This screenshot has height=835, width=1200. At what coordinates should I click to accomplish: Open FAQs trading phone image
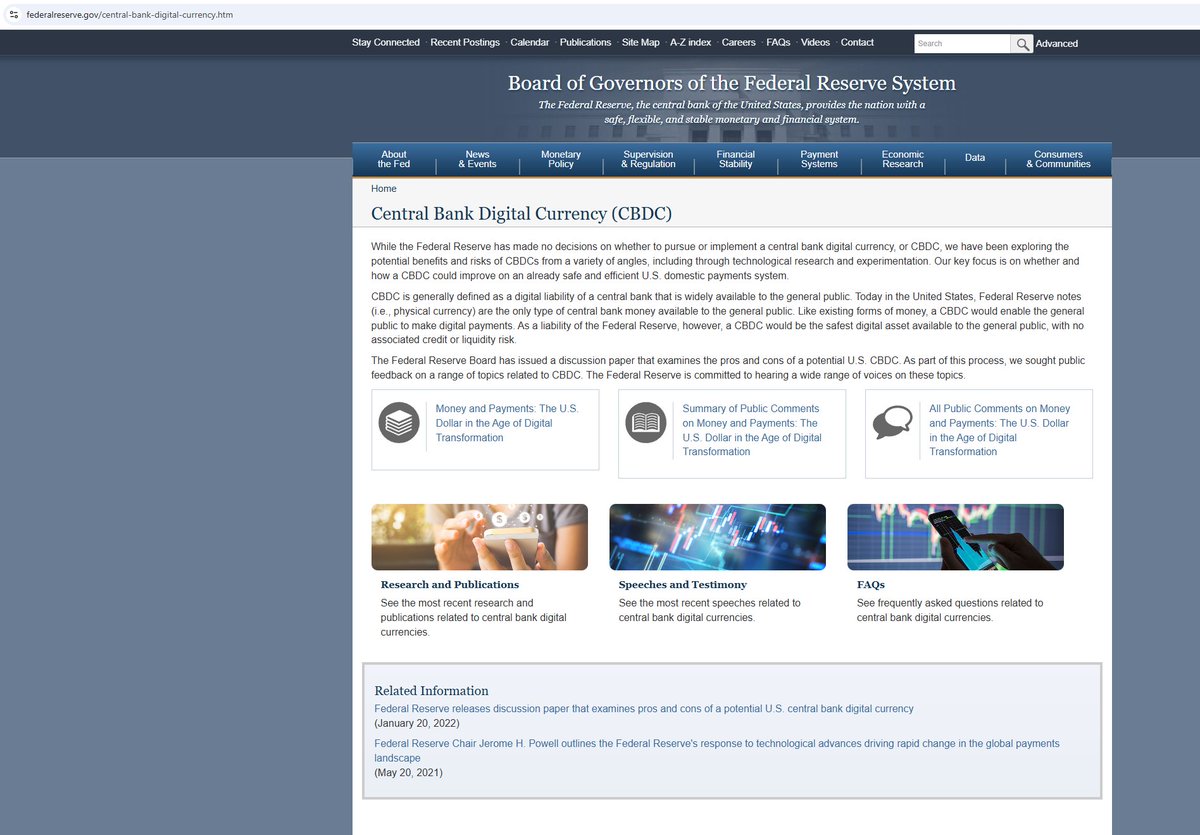955,537
